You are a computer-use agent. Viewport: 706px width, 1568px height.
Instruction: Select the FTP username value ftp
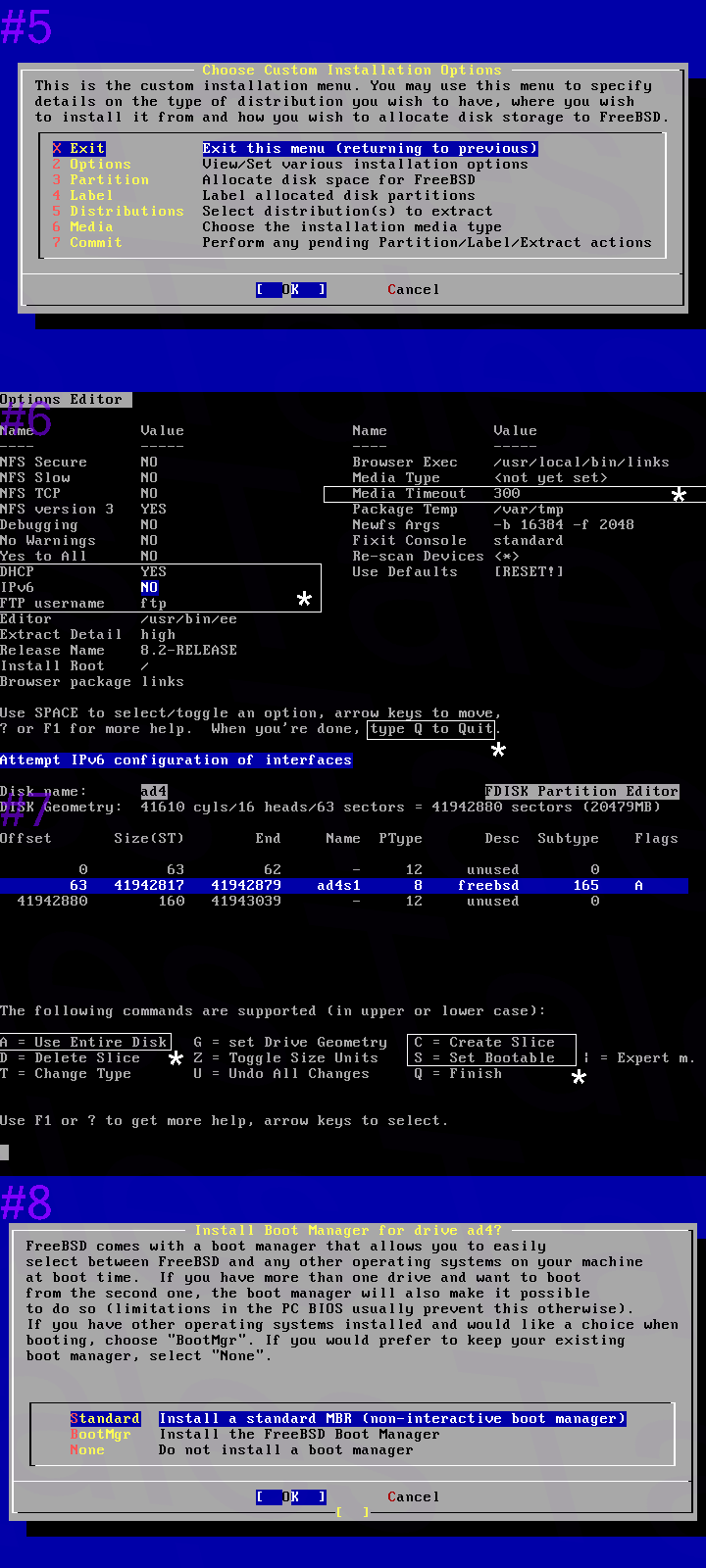(x=153, y=604)
